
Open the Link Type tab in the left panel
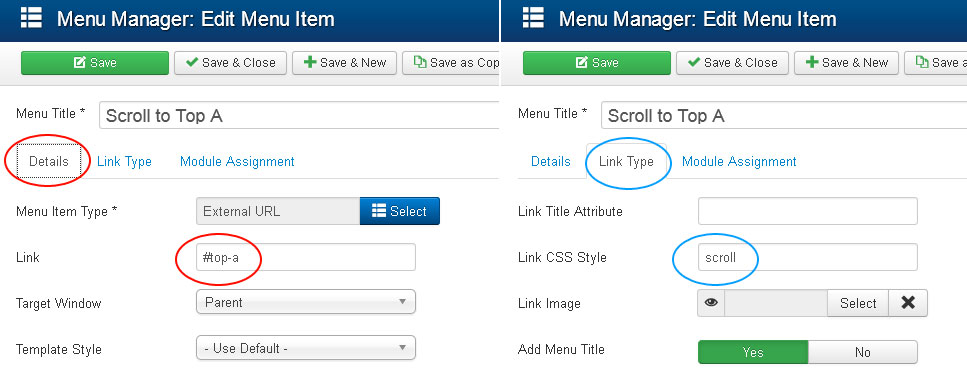point(124,162)
